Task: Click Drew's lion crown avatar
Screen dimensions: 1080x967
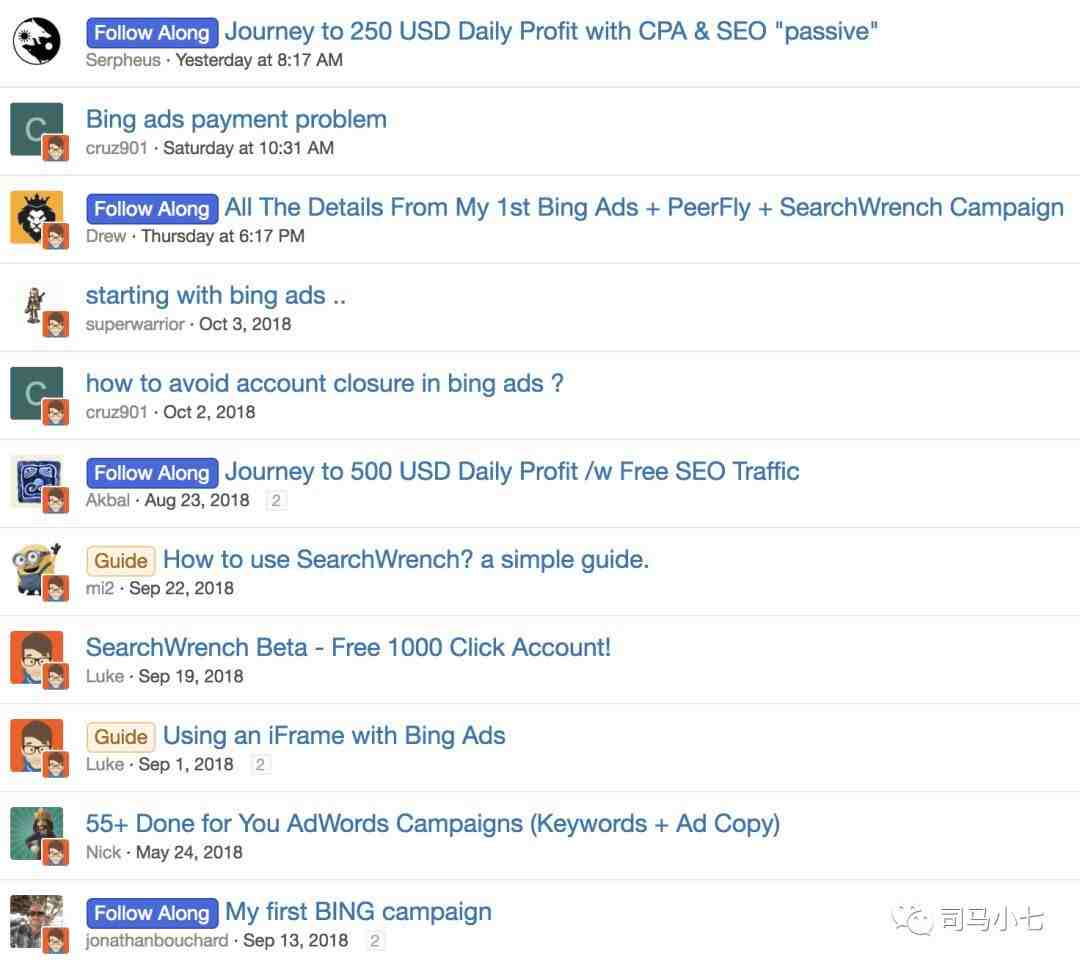Action: pyautogui.click(x=34, y=215)
